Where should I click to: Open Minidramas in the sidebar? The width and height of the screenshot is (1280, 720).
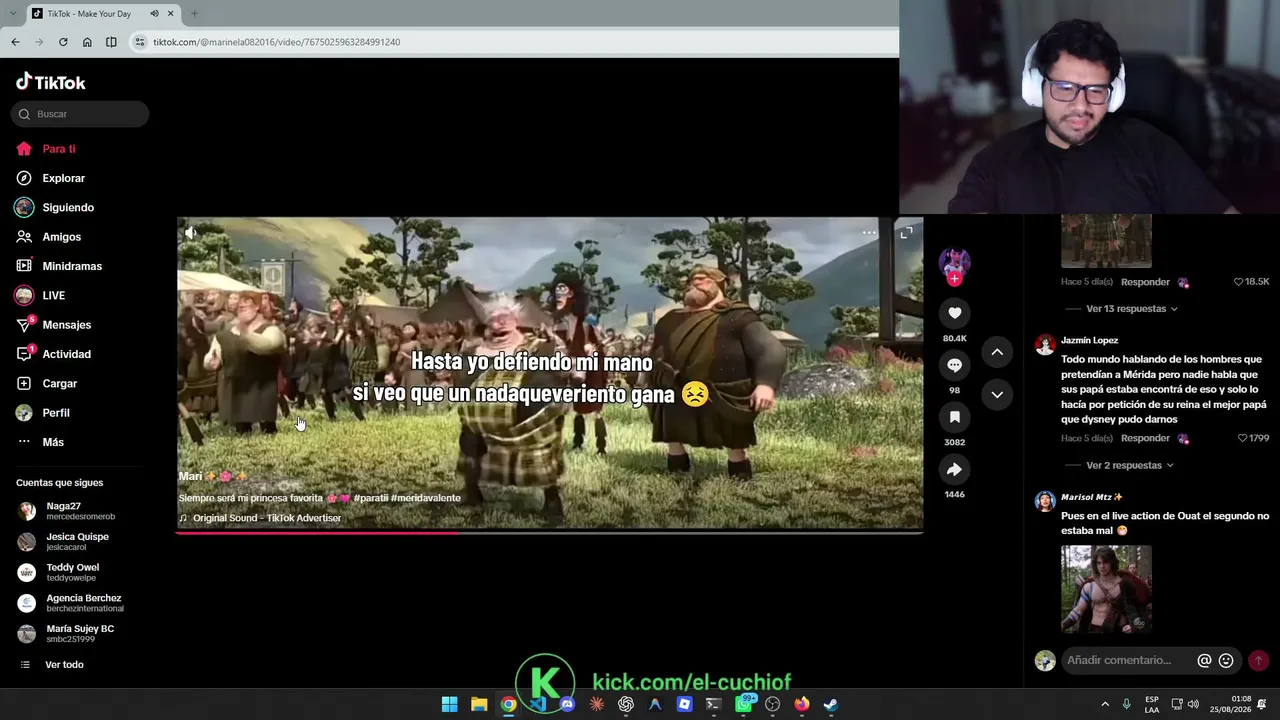pos(71,266)
